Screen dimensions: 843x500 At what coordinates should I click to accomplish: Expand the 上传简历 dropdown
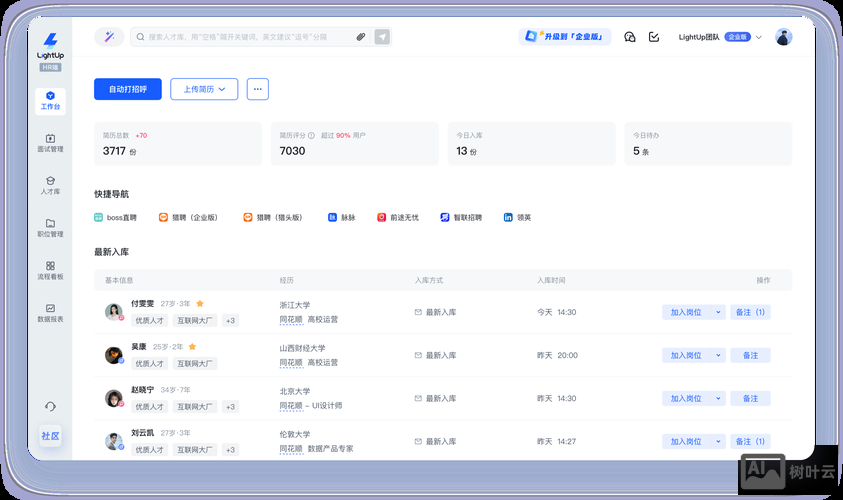(x=204, y=89)
